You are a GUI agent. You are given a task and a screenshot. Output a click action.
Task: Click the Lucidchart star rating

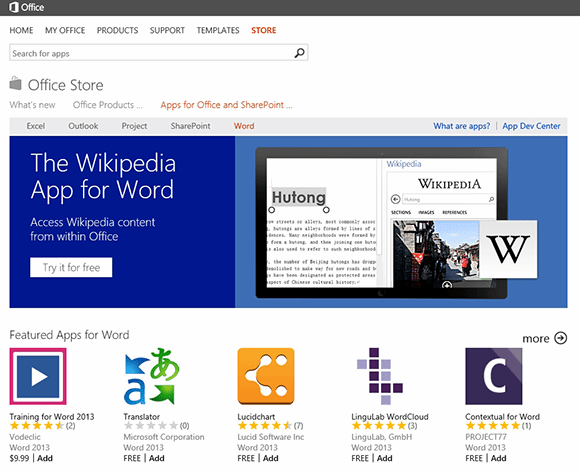click(x=265, y=426)
